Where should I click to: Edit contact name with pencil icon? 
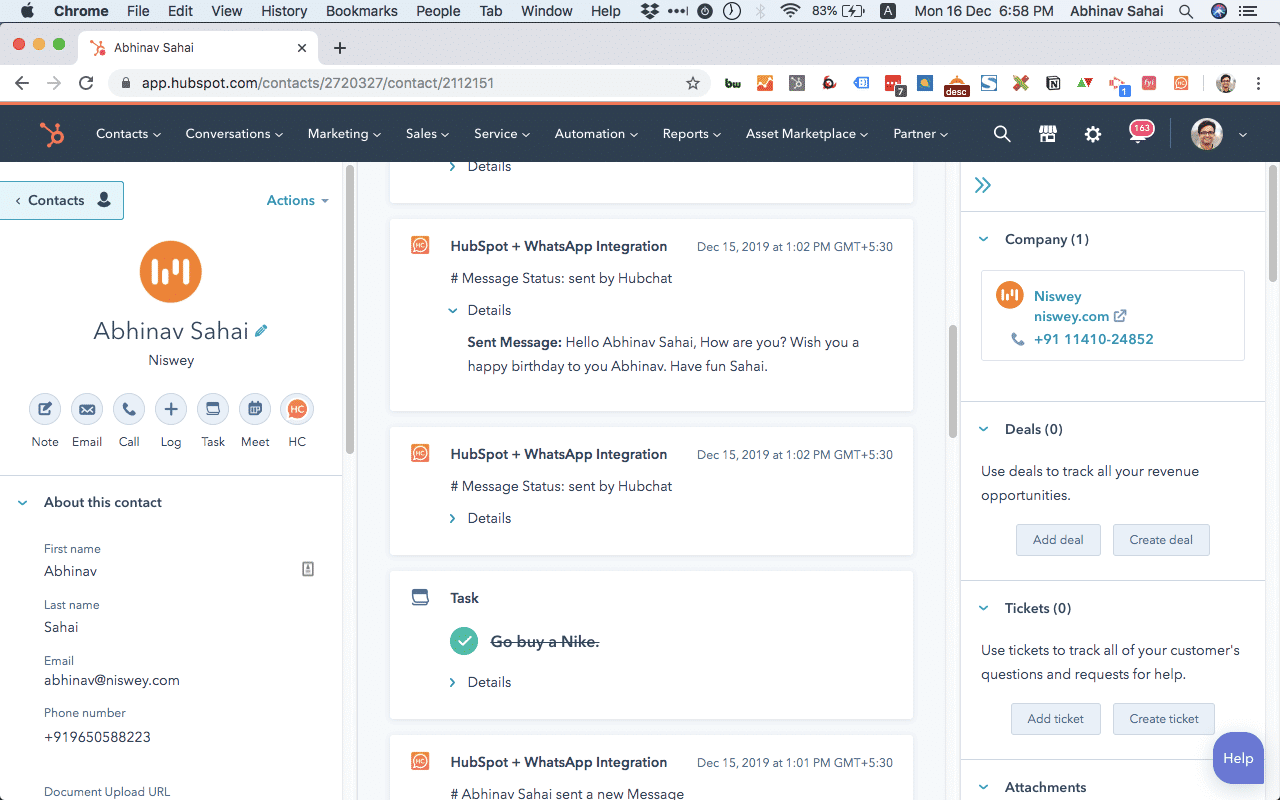261,331
